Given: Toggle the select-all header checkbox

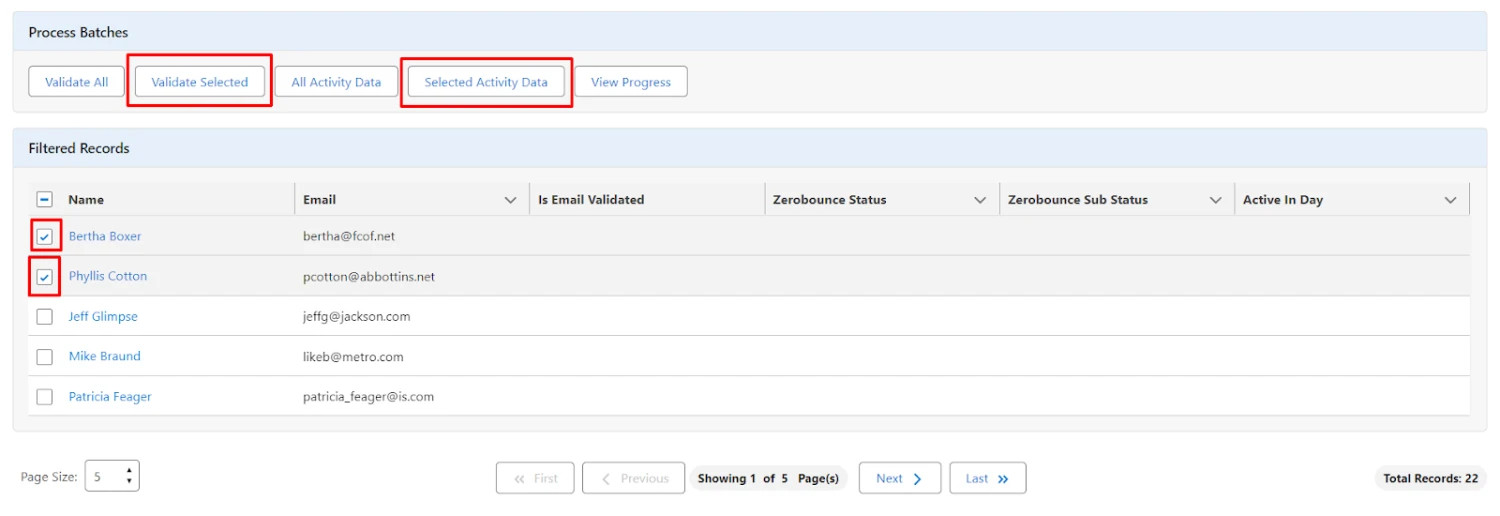Looking at the screenshot, I should (45, 200).
